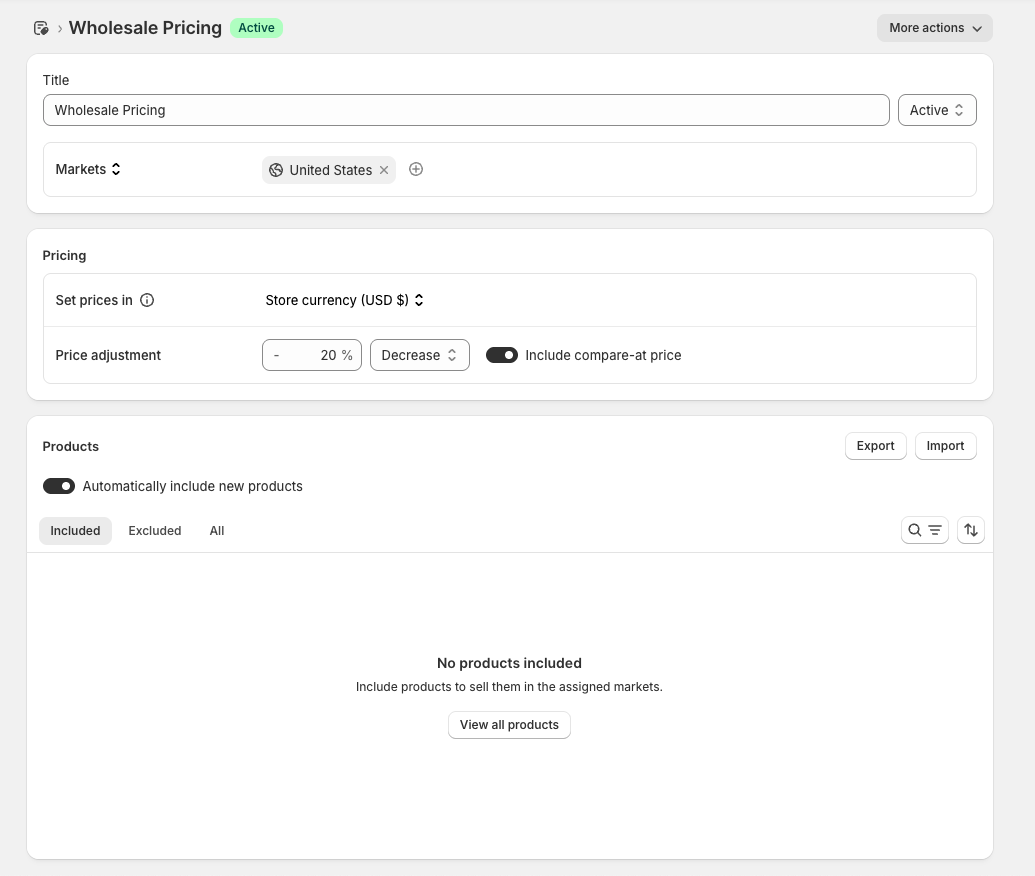Click the magnifying glass to search products
1035x876 pixels.
point(913,530)
